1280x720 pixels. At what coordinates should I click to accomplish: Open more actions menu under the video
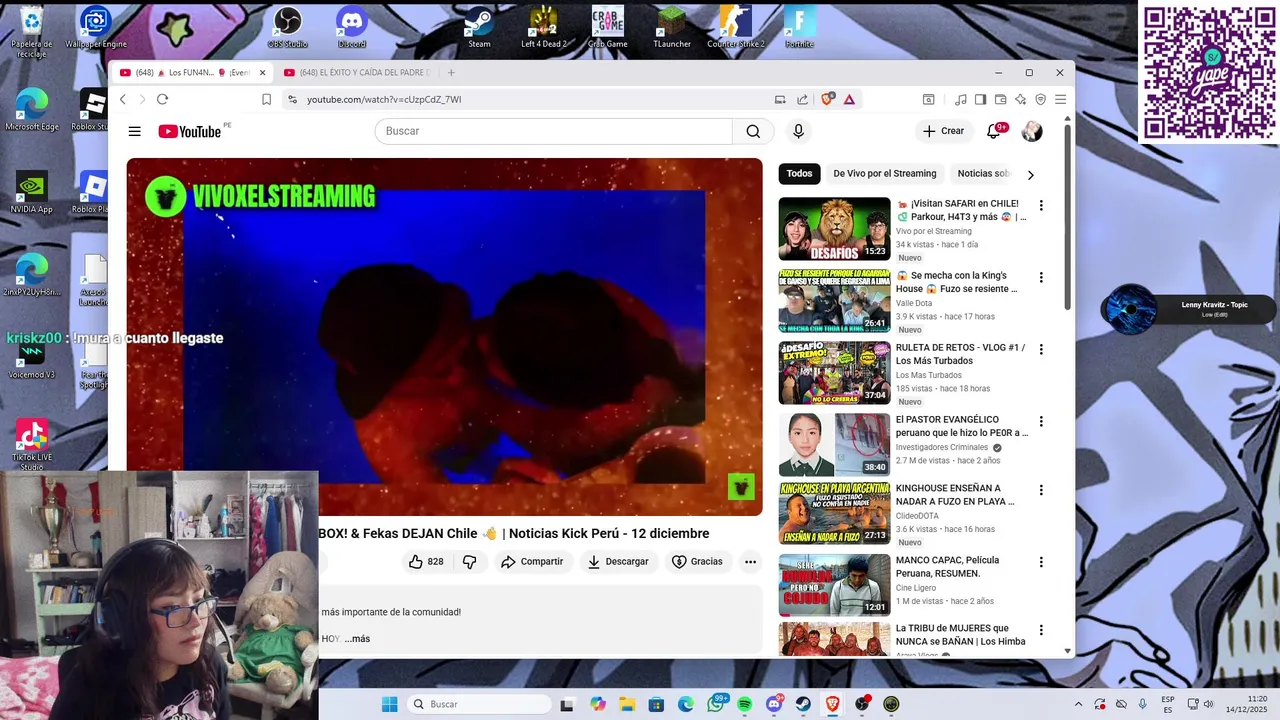(750, 562)
